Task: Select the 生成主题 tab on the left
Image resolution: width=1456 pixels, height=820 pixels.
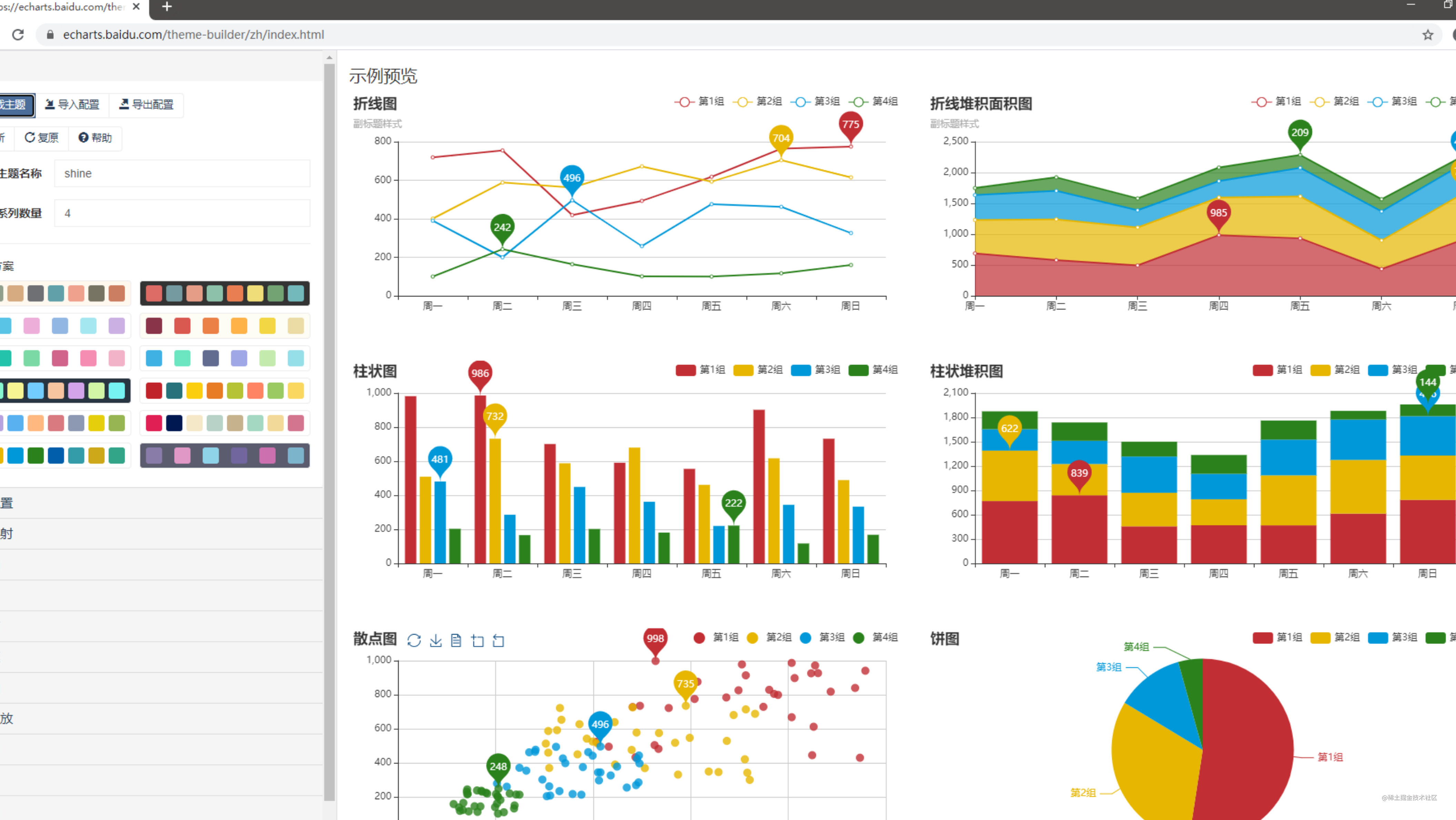Action: (16, 105)
